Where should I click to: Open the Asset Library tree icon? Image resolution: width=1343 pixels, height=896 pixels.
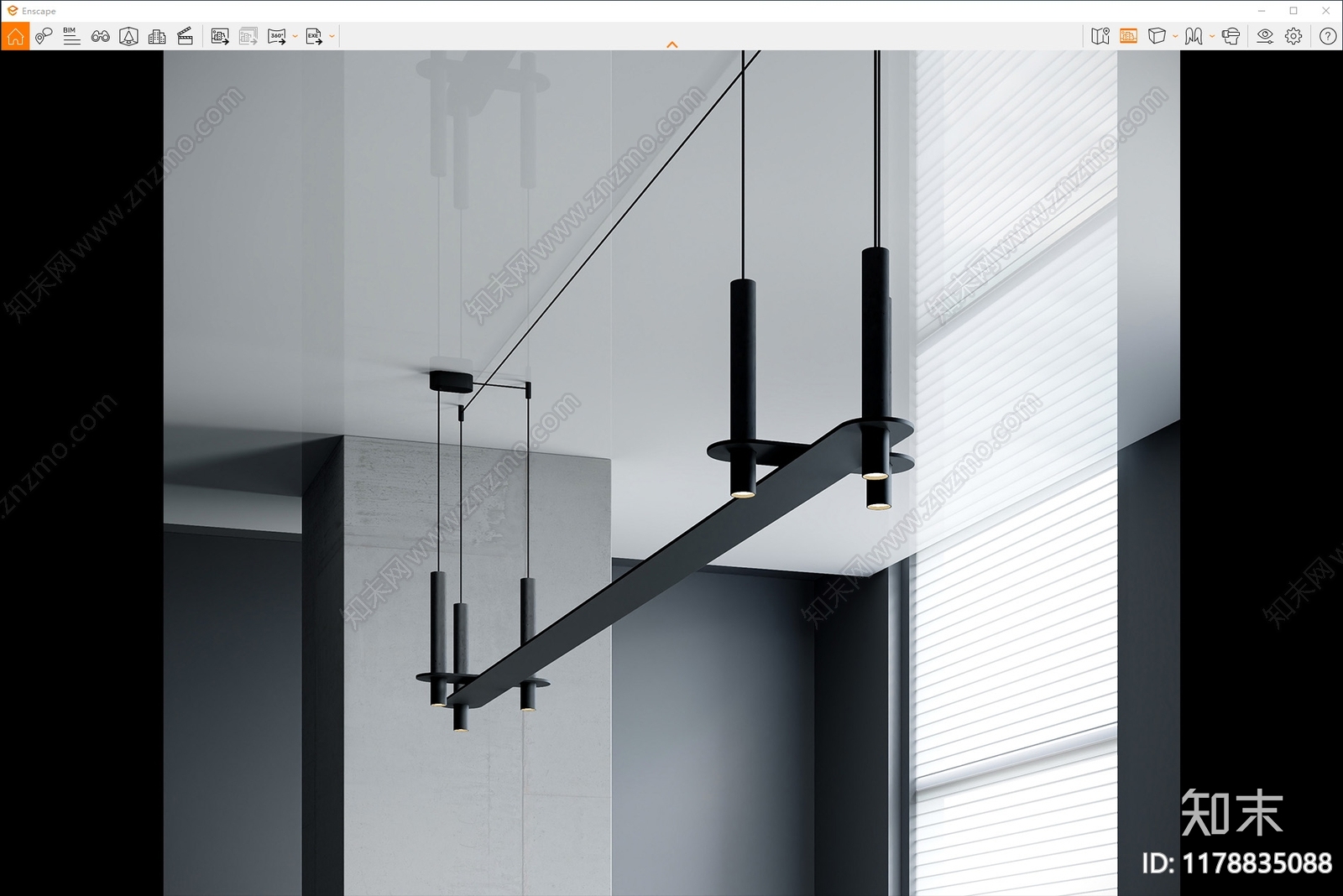click(x=128, y=36)
